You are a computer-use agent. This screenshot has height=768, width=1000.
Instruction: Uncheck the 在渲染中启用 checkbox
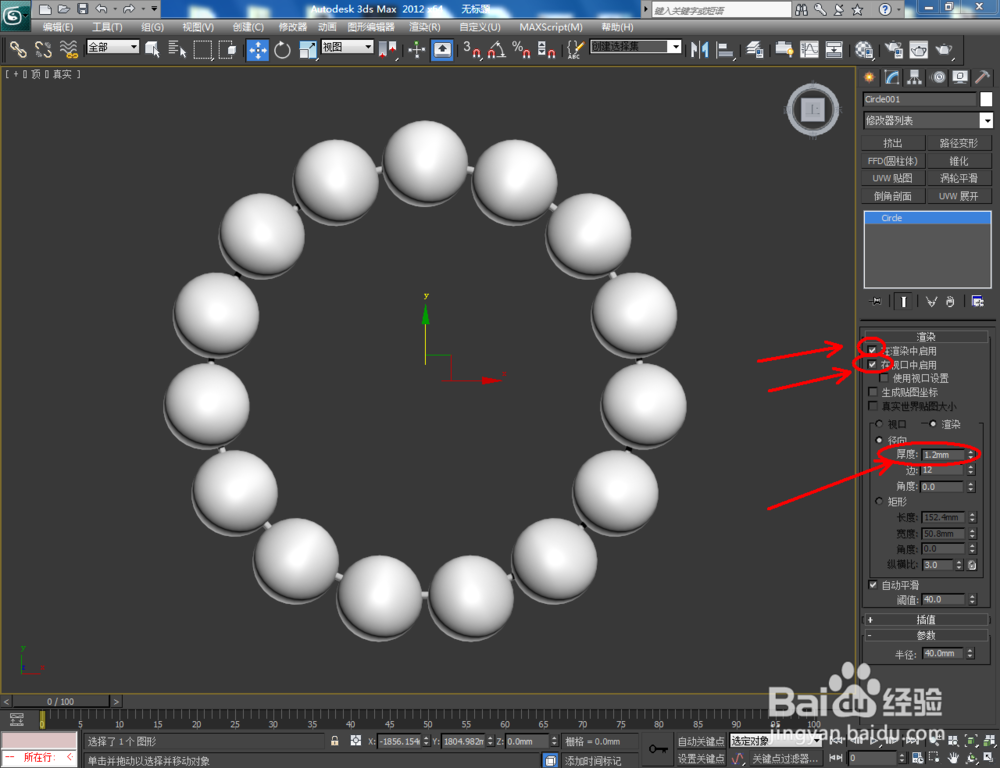[x=873, y=350]
